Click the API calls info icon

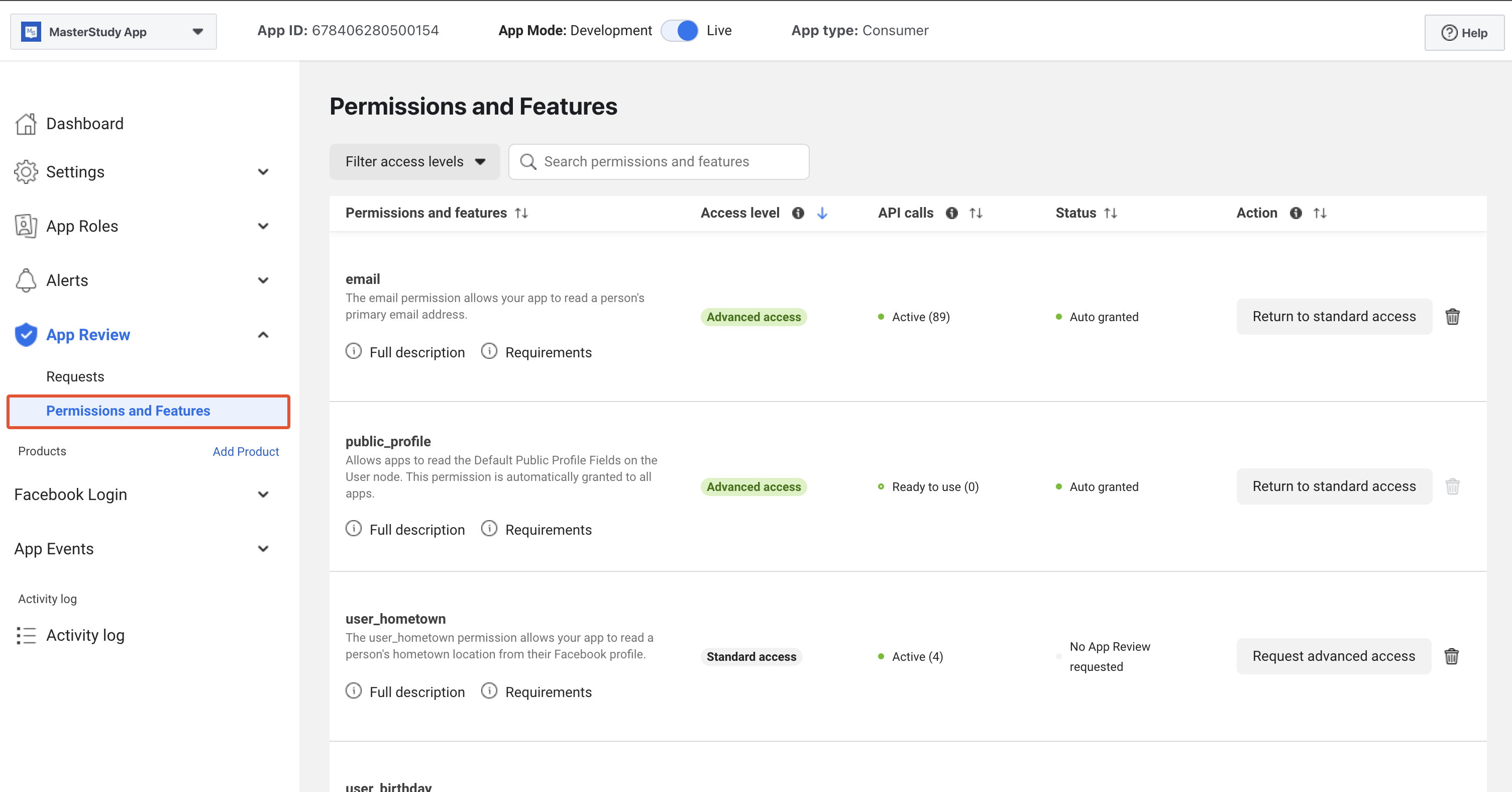pyautogui.click(x=951, y=213)
